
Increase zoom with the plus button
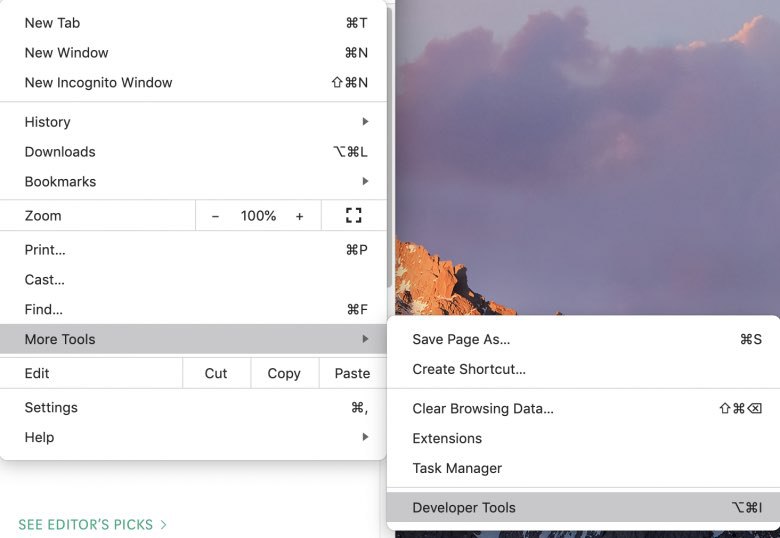tap(299, 216)
